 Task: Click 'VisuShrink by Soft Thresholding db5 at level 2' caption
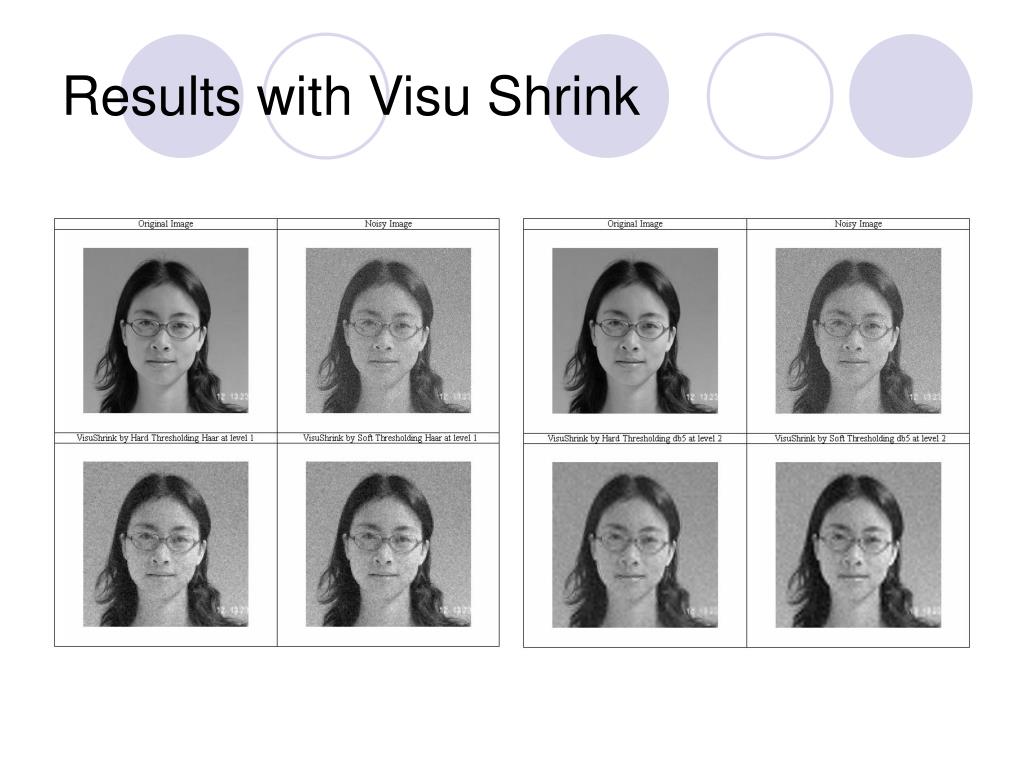click(860, 439)
